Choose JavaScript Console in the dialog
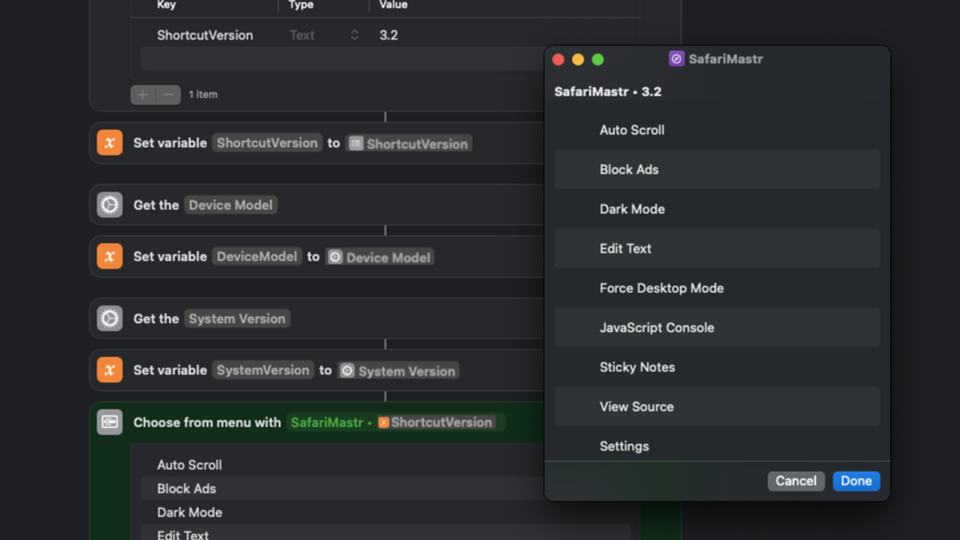 point(717,328)
